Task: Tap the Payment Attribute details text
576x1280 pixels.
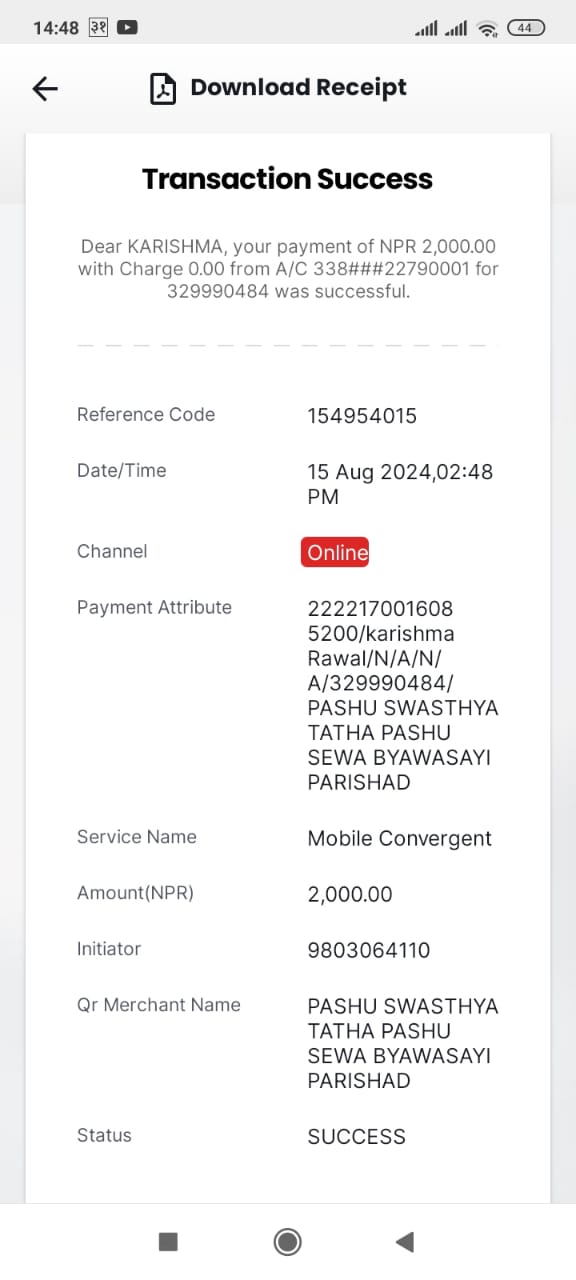Action: point(403,695)
